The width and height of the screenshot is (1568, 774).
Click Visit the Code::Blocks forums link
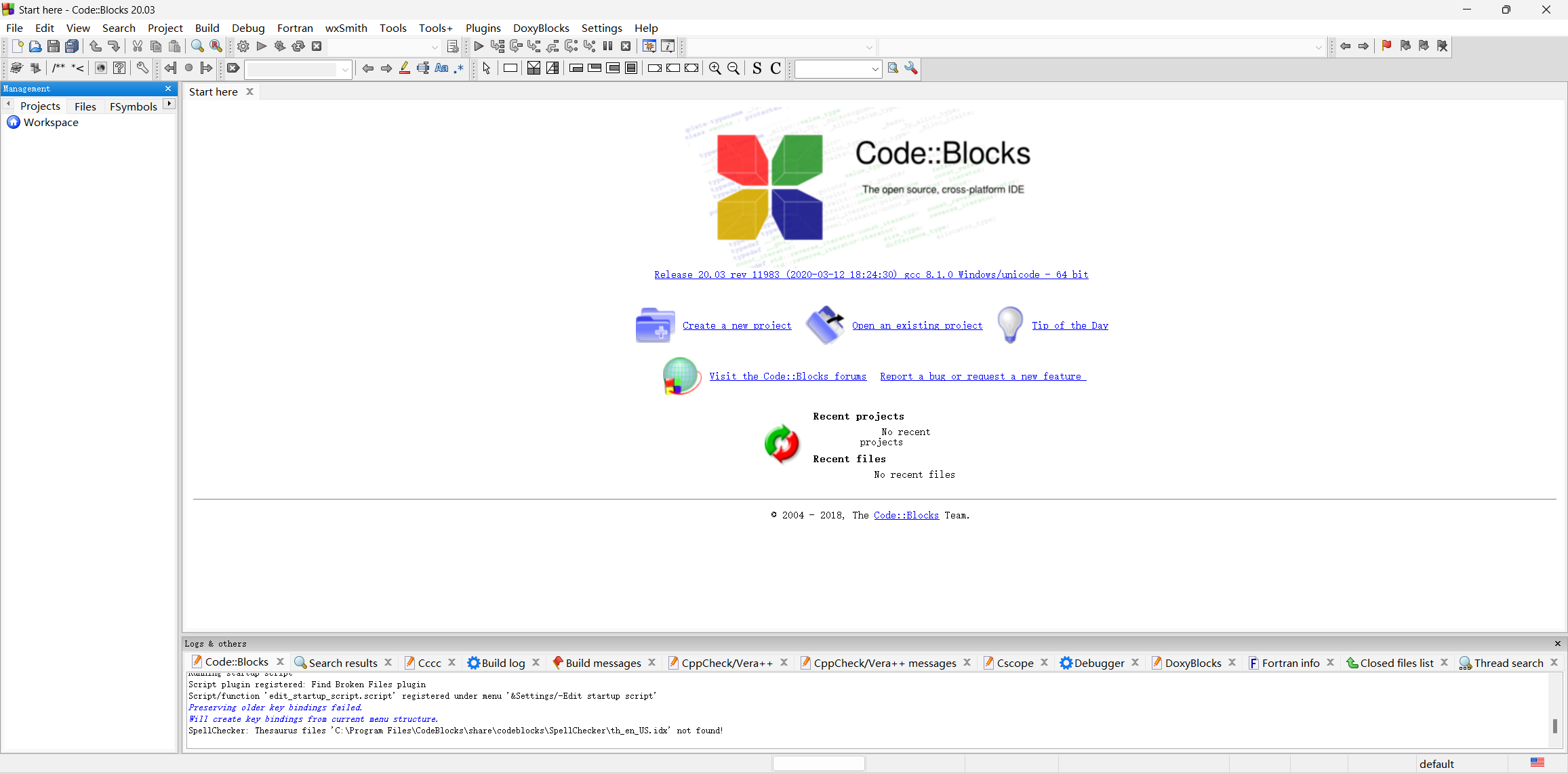788,376
